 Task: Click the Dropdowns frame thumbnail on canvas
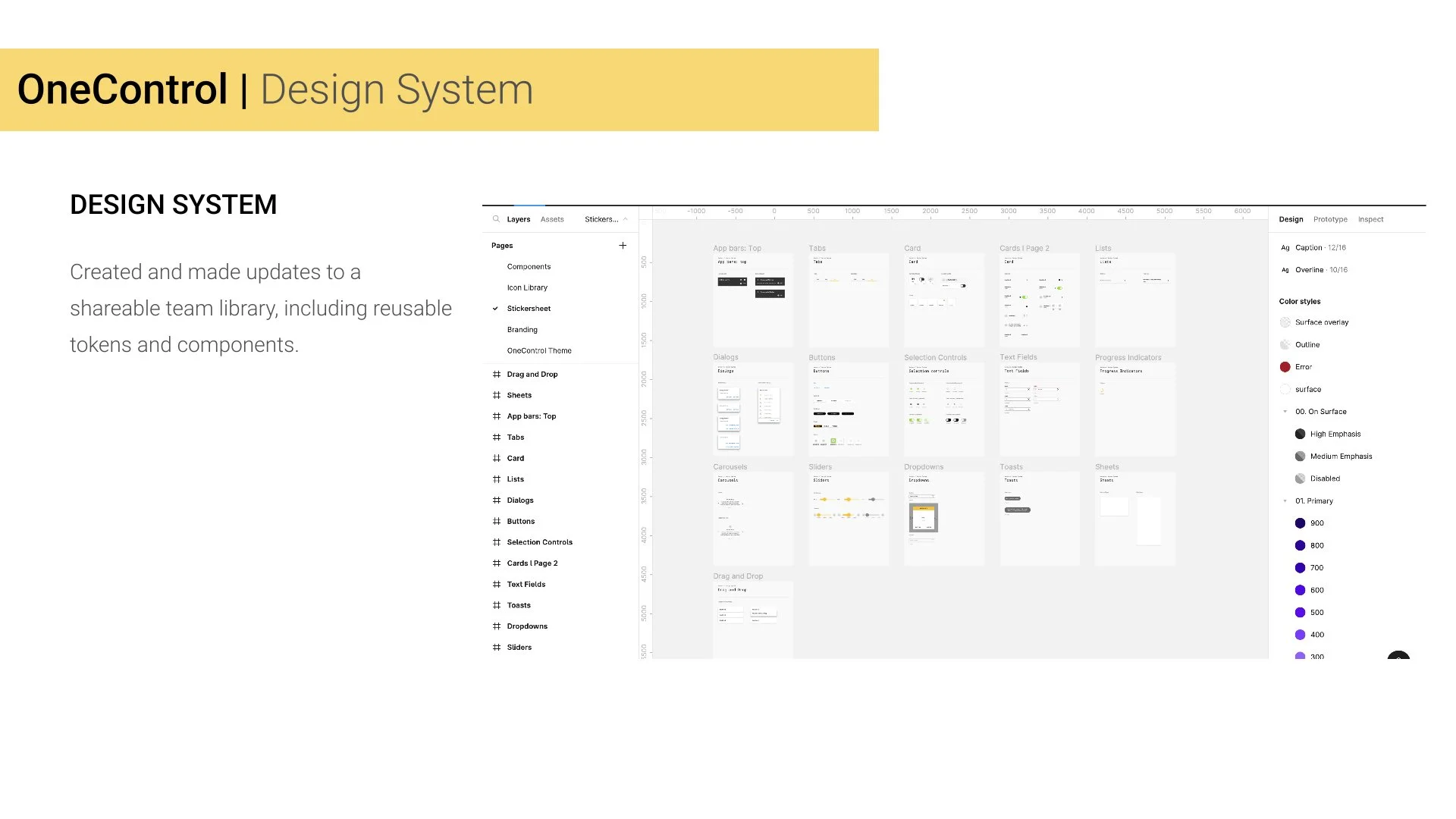tap(943, 519)
